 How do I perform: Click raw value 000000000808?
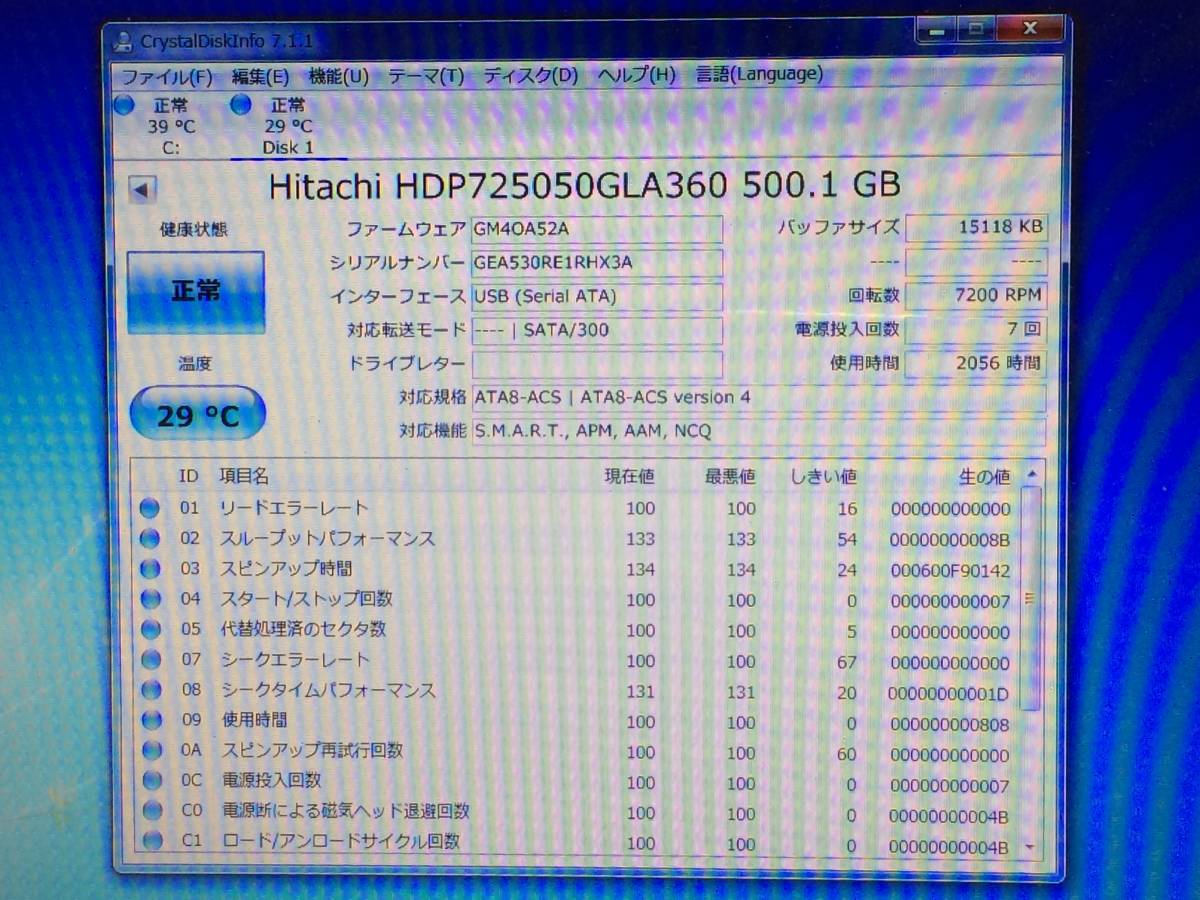pyautogui.click(x=950, y=724)
